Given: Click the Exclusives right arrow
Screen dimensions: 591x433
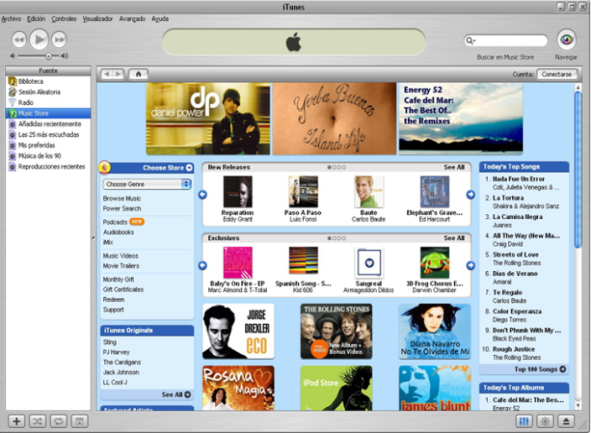Looking at the screenshot, I should [x=470, y=265].
